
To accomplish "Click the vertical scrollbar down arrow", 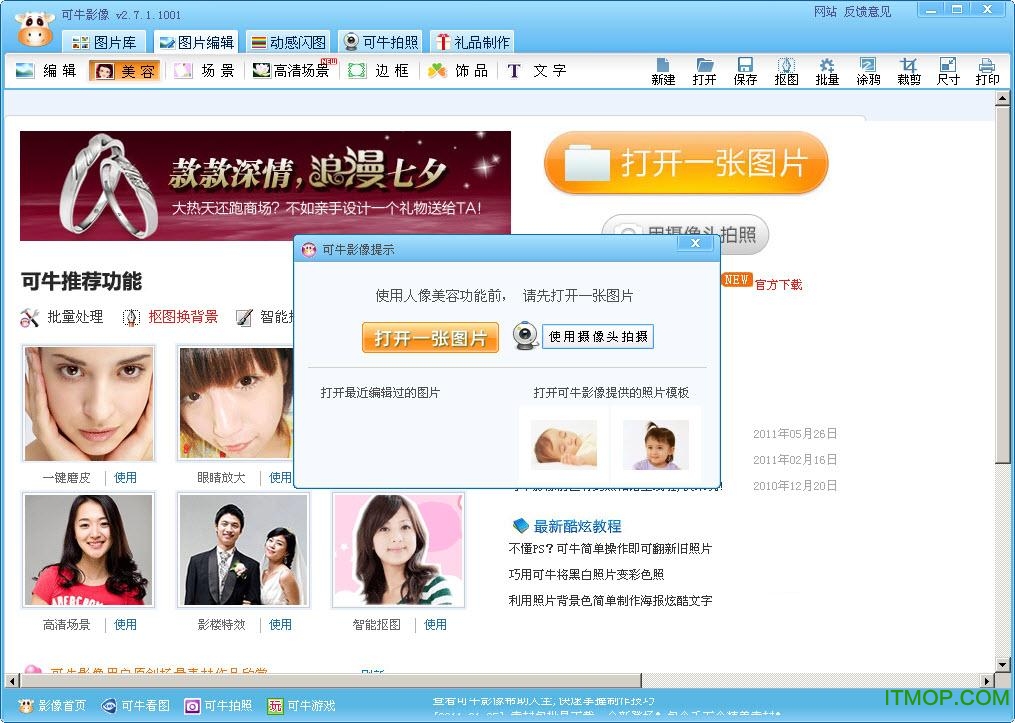I will point(1002,665).
